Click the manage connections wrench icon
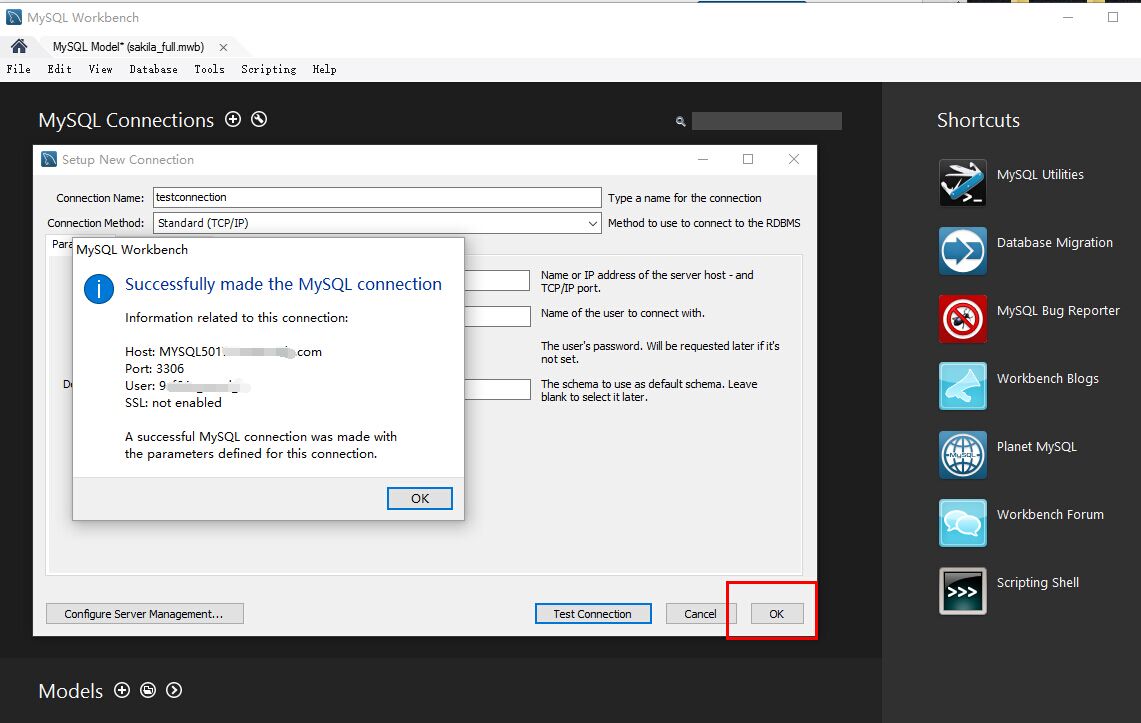 [259, 119]
